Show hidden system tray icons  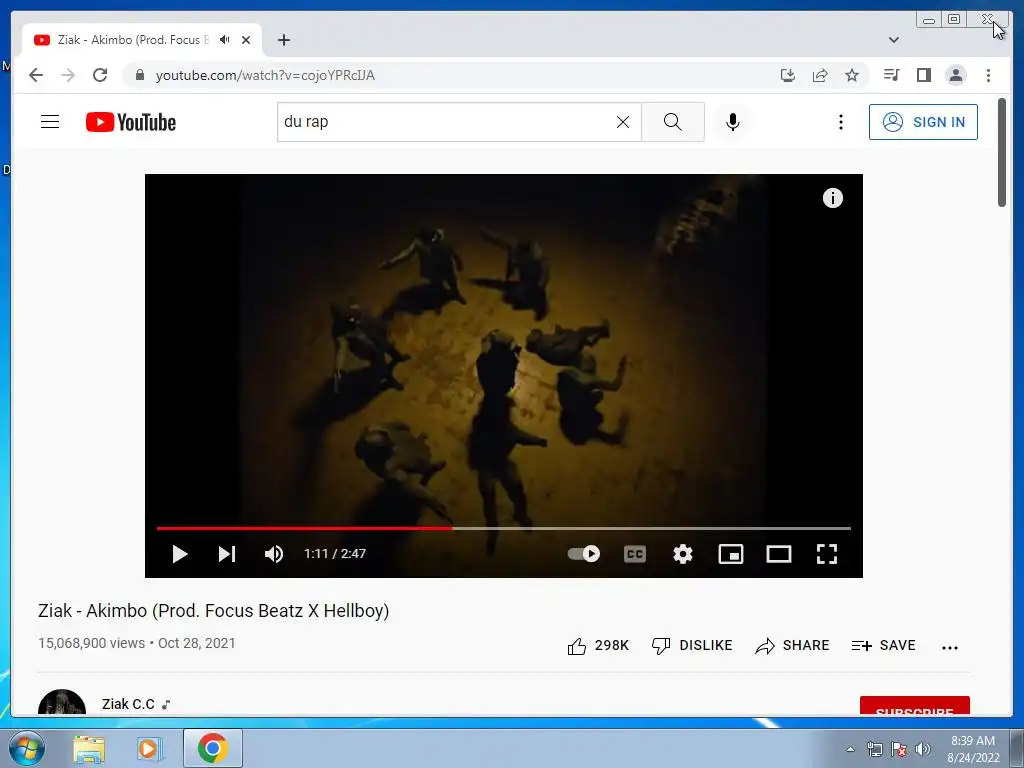850,749
